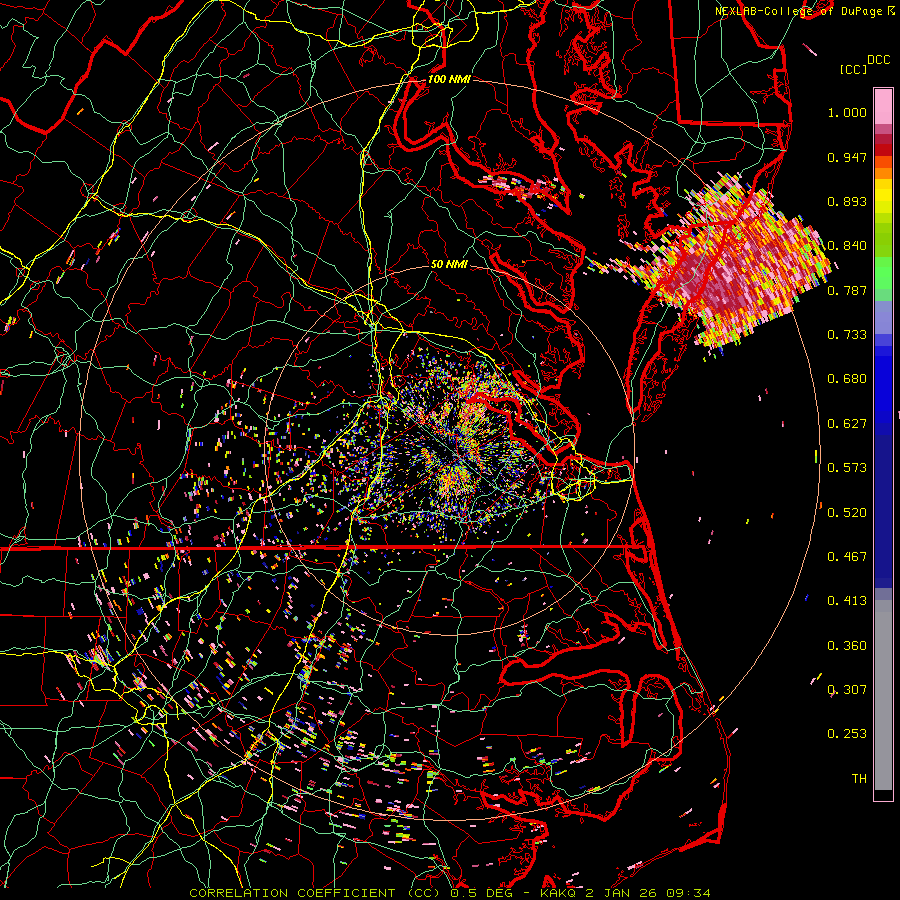Click the pink top segment of color bar
This screenshot has width=900, height=900.
pyautogui.click(x=883, y=106)
